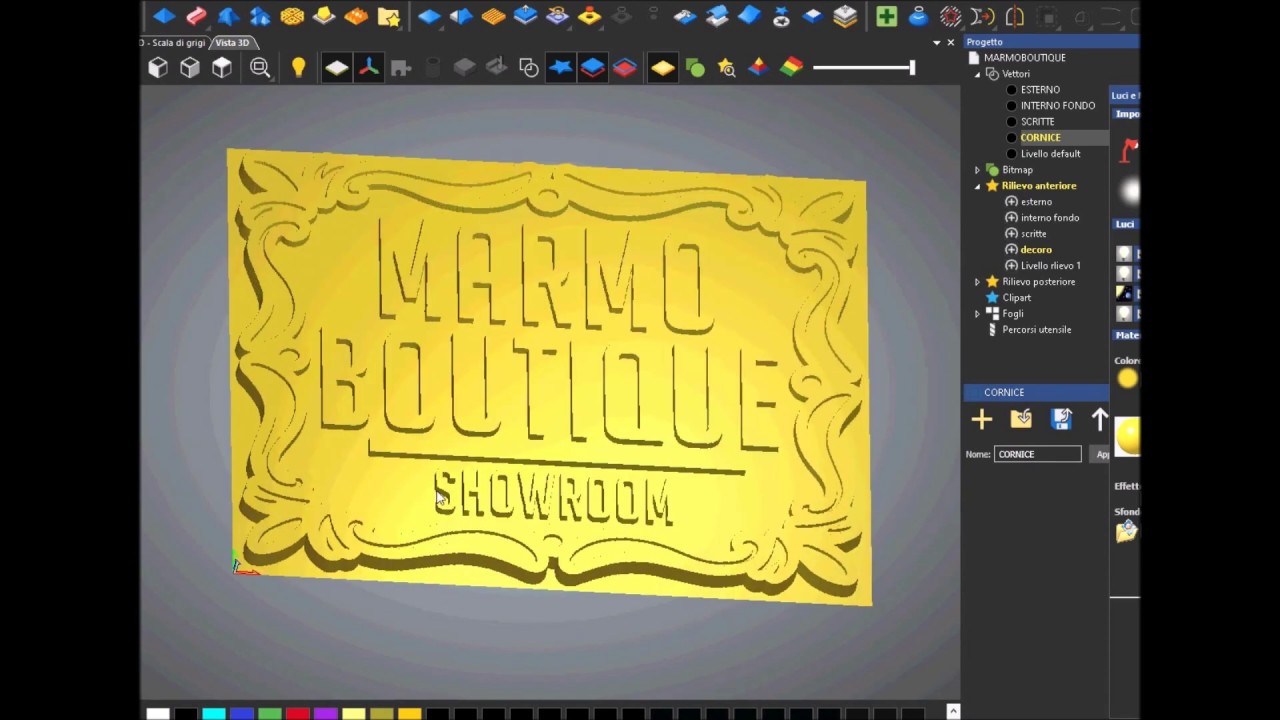The image size is (1280, 720).
Task: Click the blue save layer icon
Action: [x=1061, y=420]
